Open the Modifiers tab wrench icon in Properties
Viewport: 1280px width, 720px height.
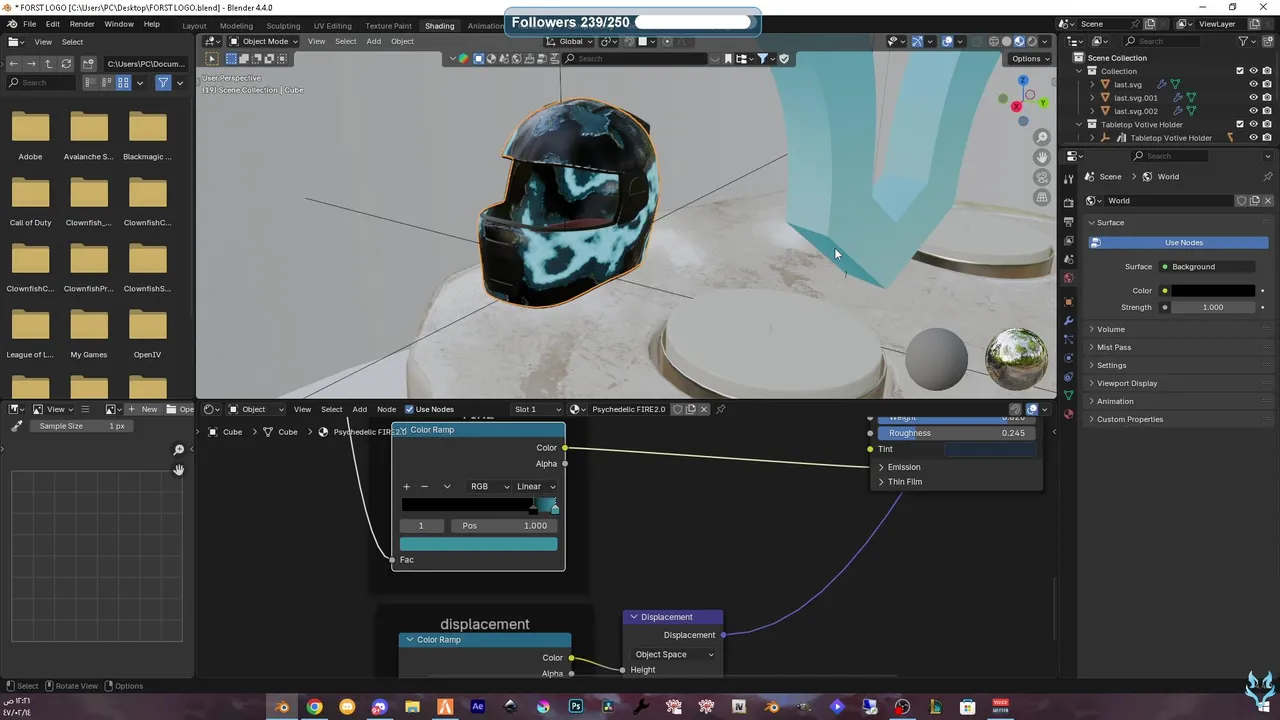pyautogui.click(x=1069, y=320)
